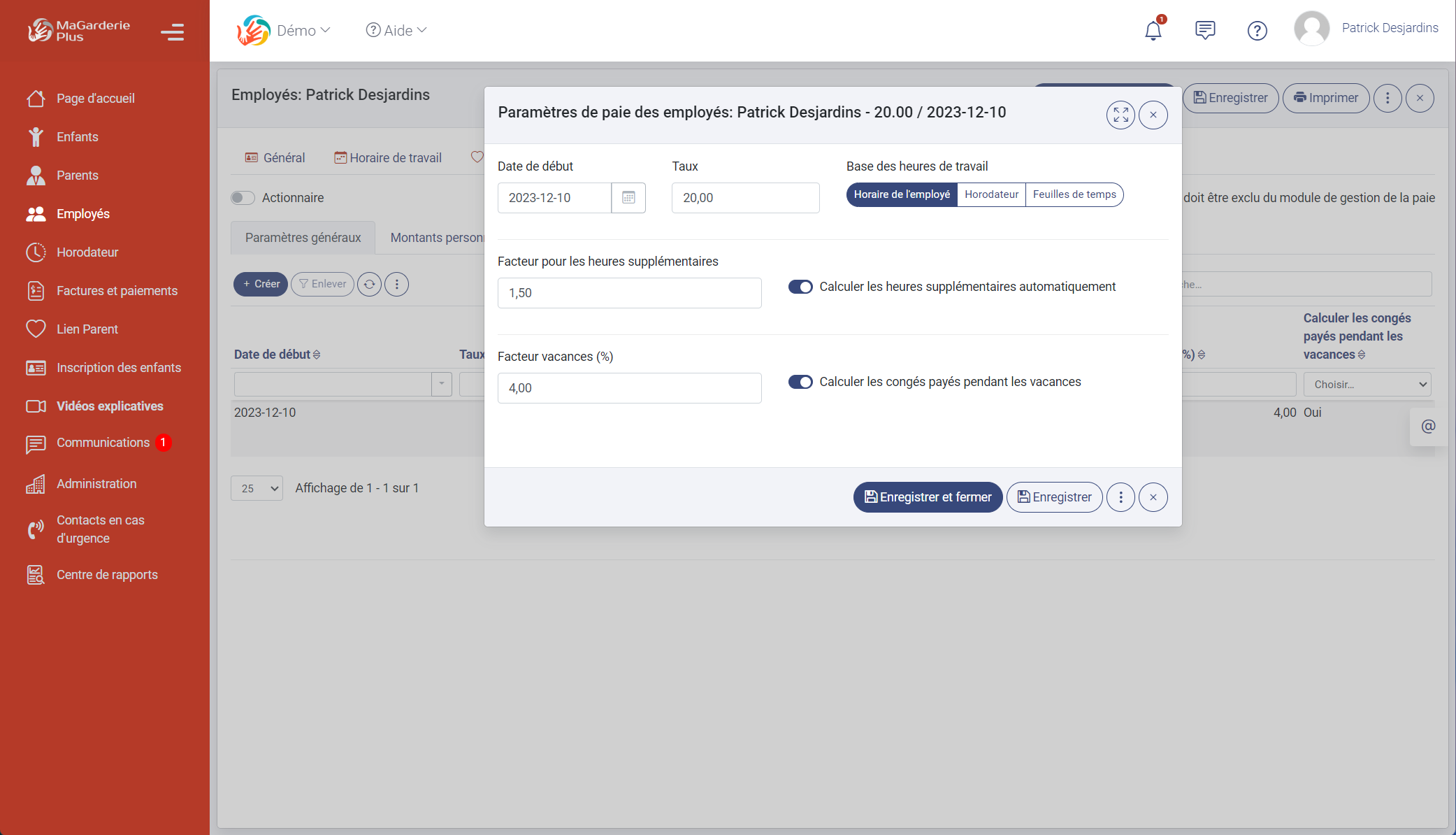Open the Montants personnalisés tab

click(x=437, y=237)
